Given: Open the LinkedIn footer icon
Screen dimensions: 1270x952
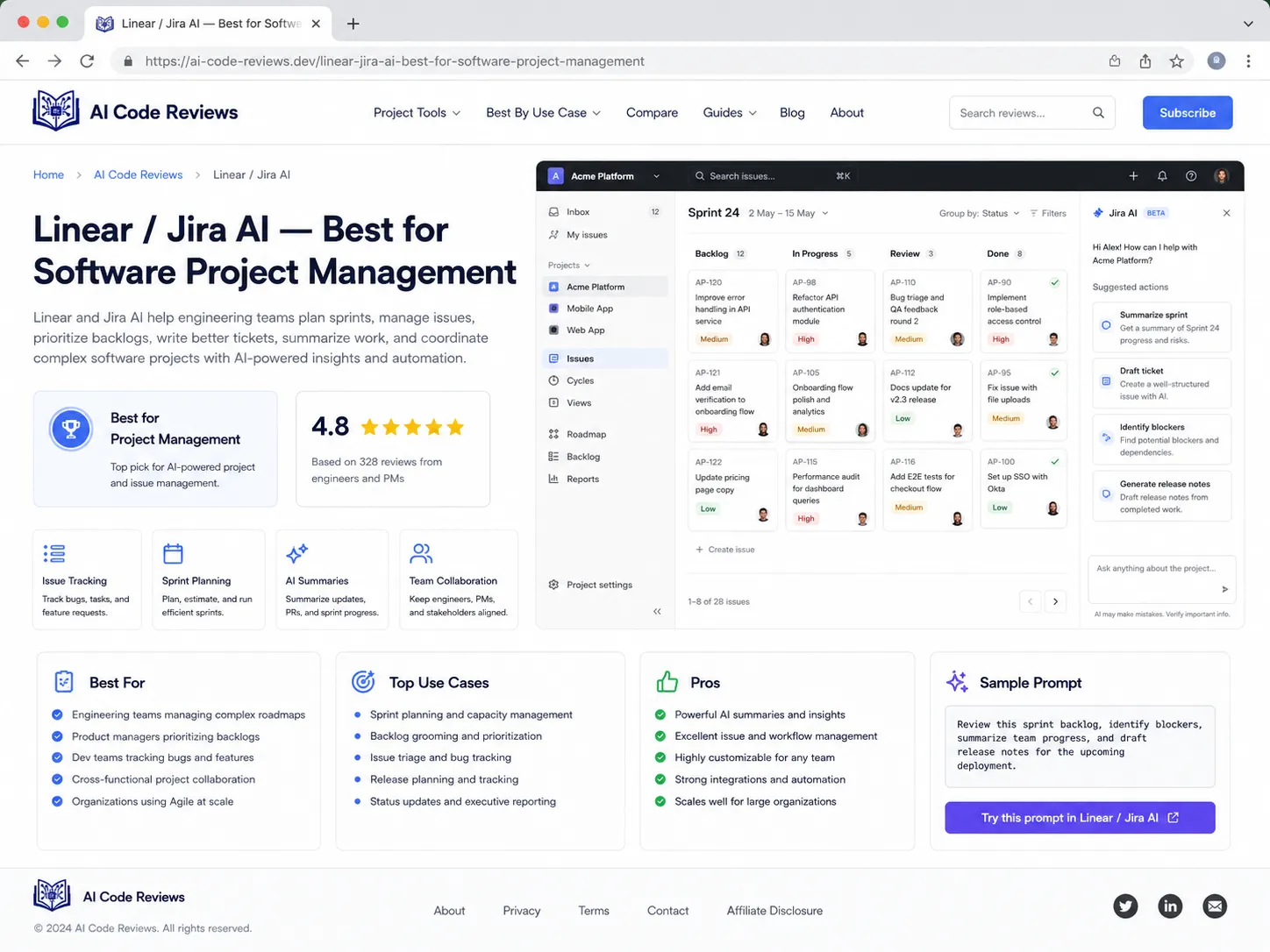Looking at the screenshot, I should (x=1170, y=906).
